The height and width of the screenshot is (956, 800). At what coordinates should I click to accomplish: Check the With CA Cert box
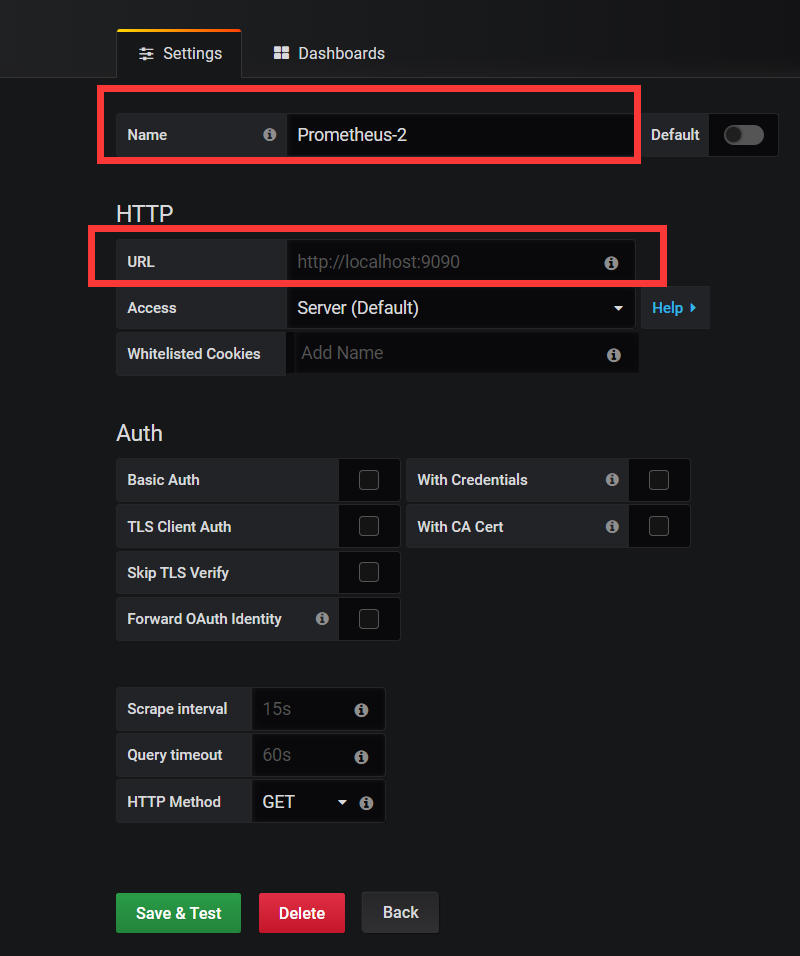point(659,526)
